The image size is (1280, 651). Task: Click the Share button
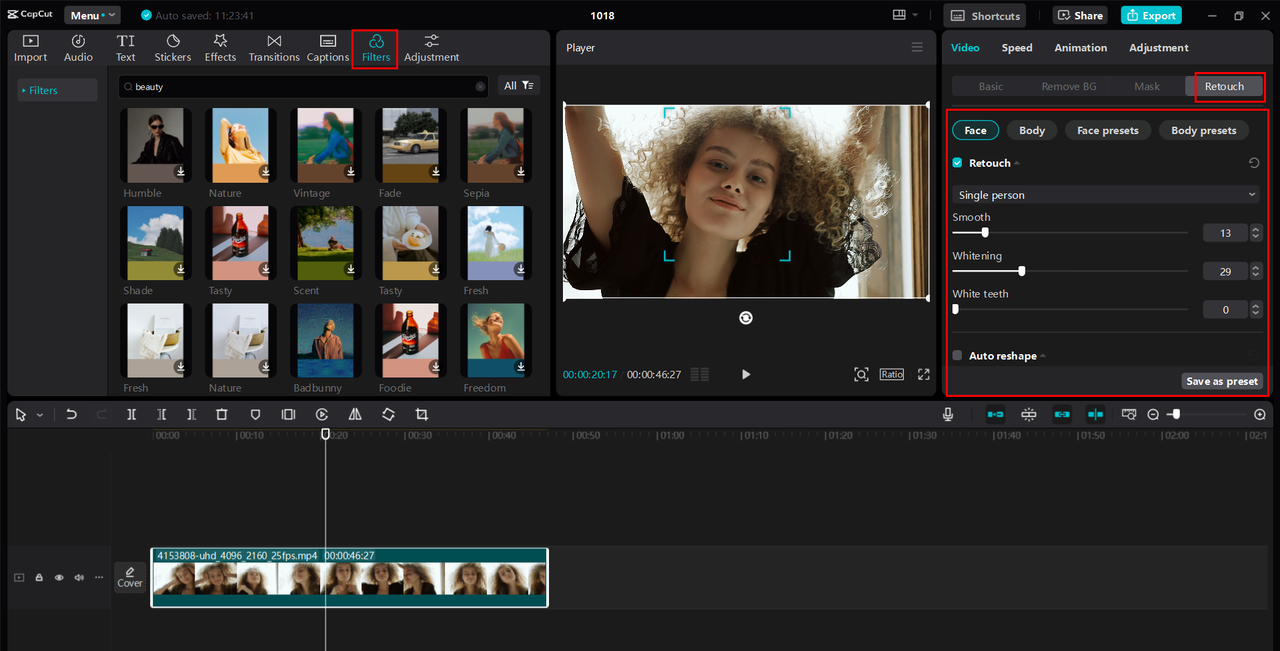[1079, 15]
